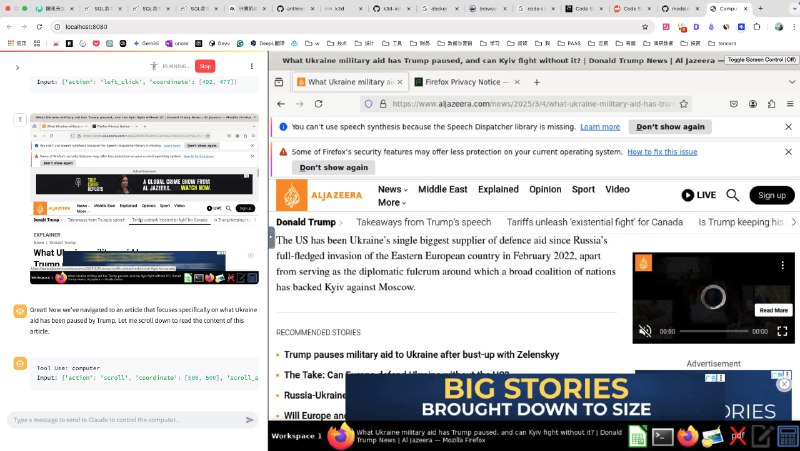
Task: Click the panel divider collapse handle
Action: point(271,238)
